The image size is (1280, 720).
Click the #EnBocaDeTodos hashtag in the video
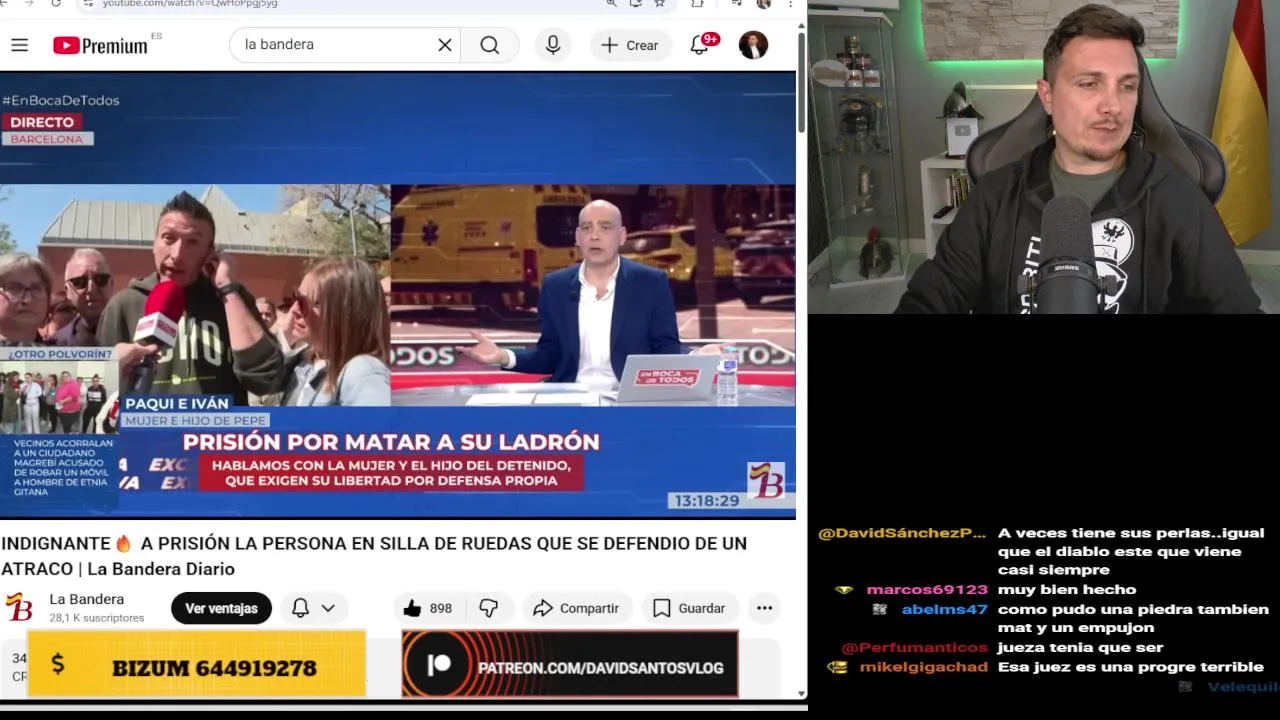tap(61, 100)
